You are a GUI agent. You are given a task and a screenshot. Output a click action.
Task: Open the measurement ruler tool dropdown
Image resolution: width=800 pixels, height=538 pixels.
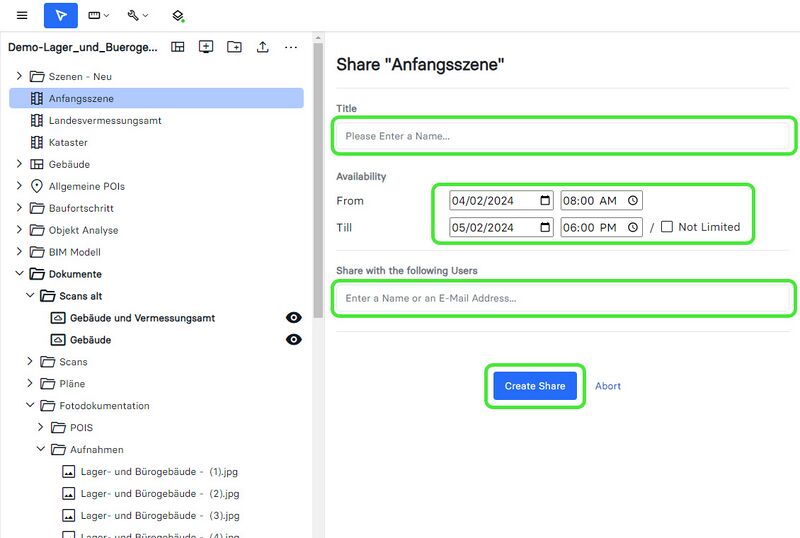click(99, 15)
